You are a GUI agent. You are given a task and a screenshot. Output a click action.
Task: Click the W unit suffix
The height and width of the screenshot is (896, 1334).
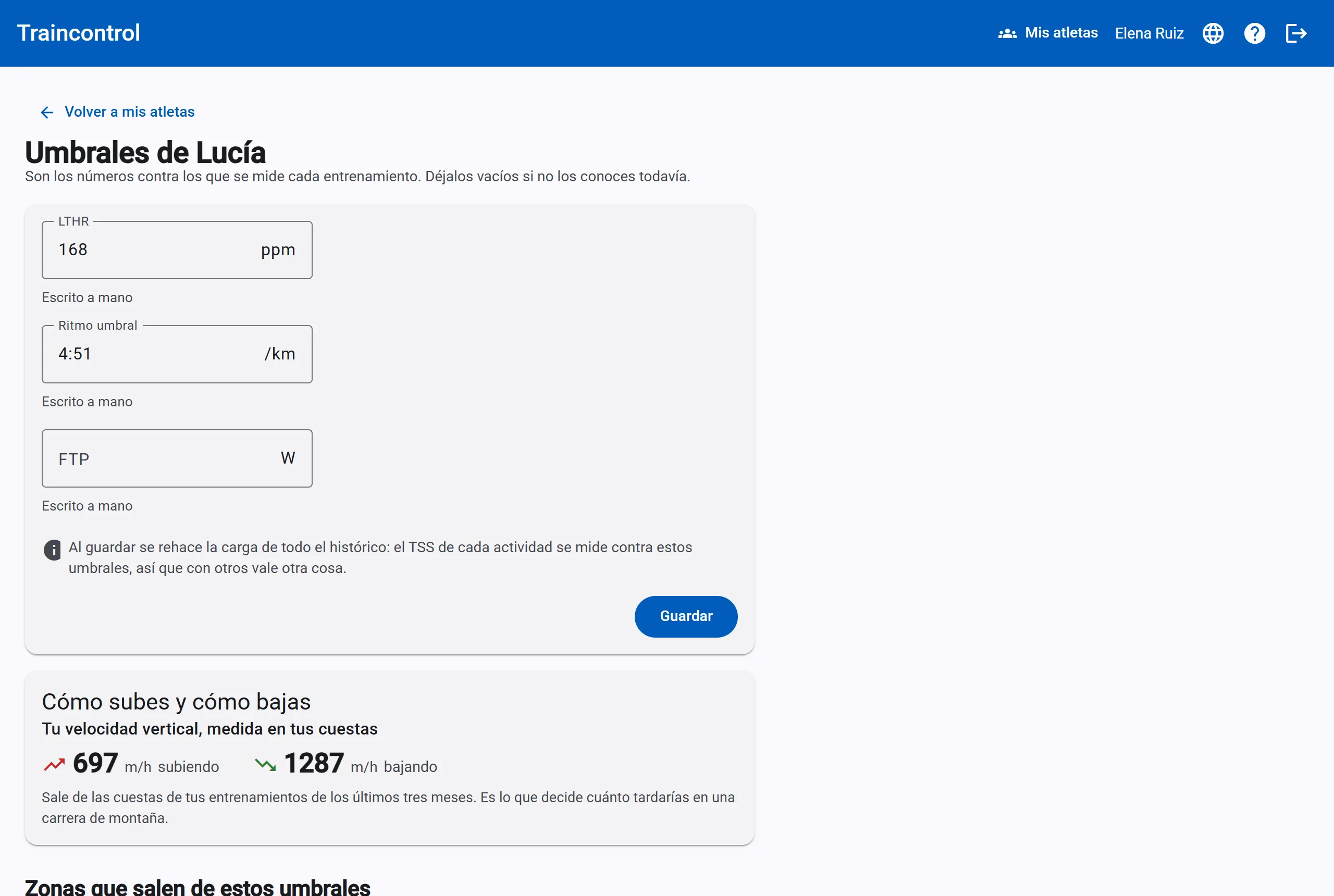point(288,458)
